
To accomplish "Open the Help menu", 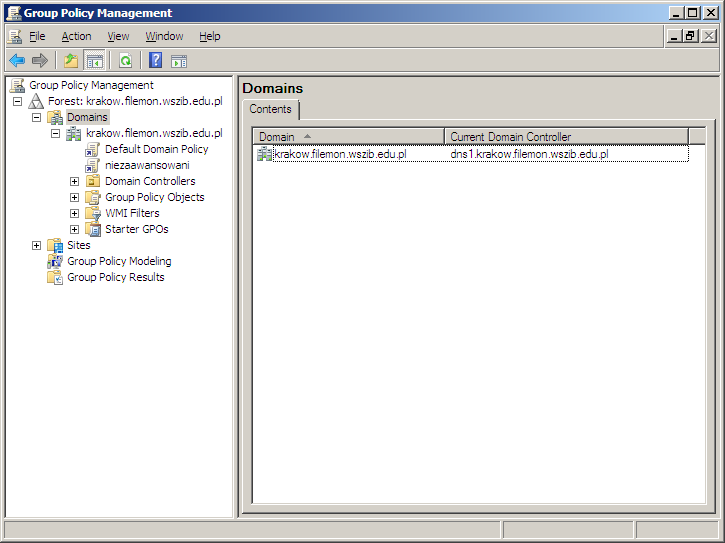I will 209,36.
